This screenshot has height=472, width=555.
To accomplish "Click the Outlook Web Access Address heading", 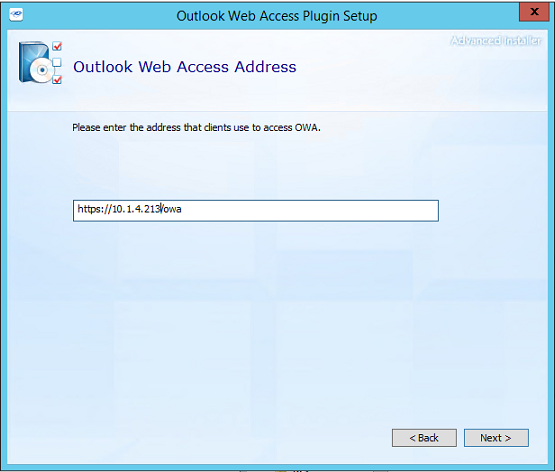I will coord(185,67).
